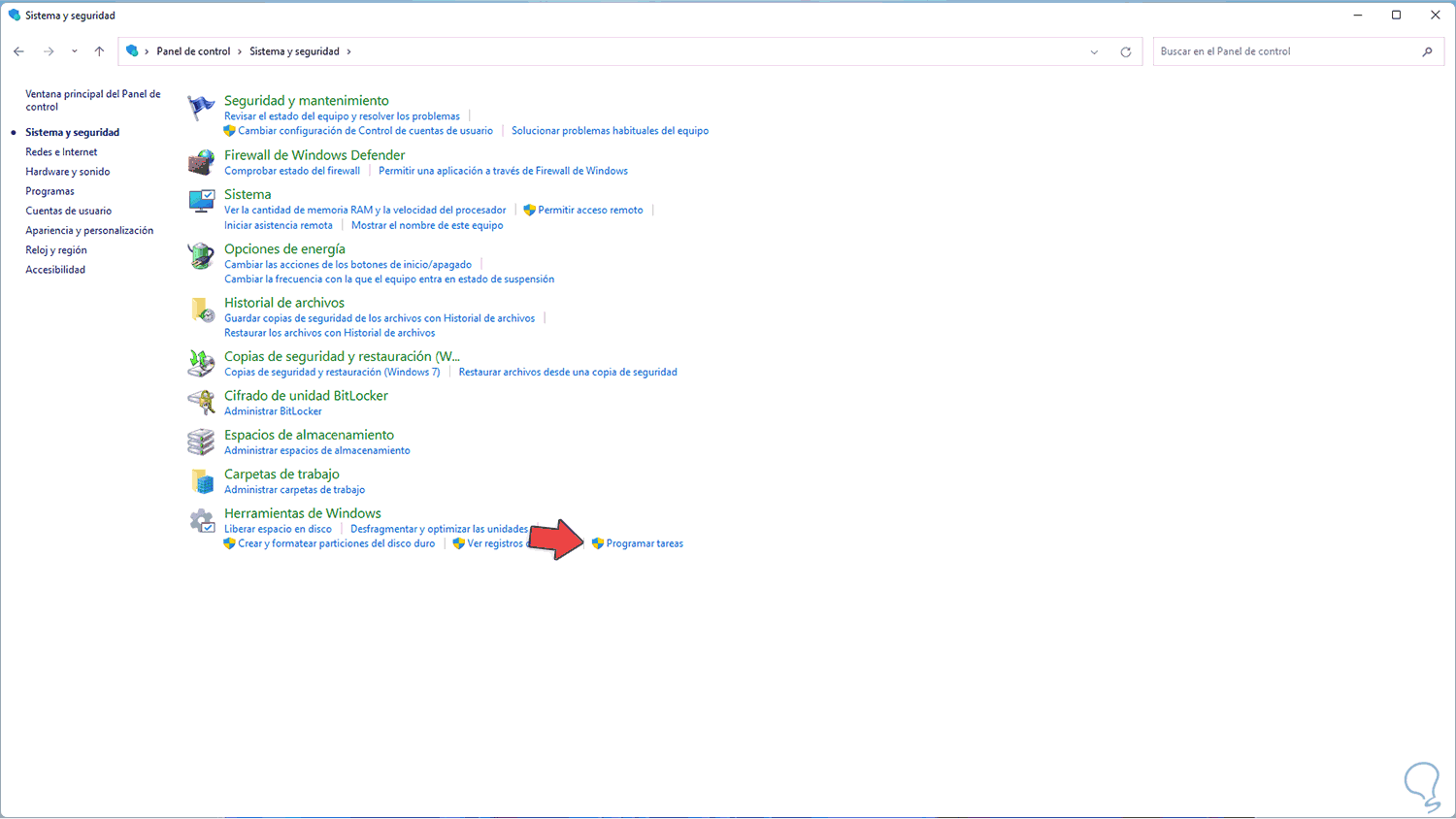Open Guardar copias de seguridad con Historial
1456x819 pixels.
(380, 318)
